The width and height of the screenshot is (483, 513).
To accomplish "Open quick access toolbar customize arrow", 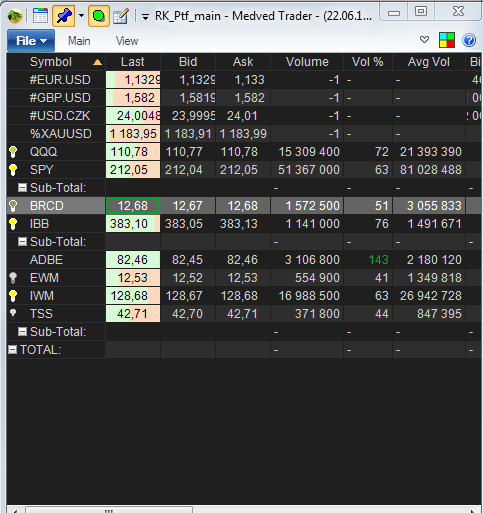I will tap(145, 16).
